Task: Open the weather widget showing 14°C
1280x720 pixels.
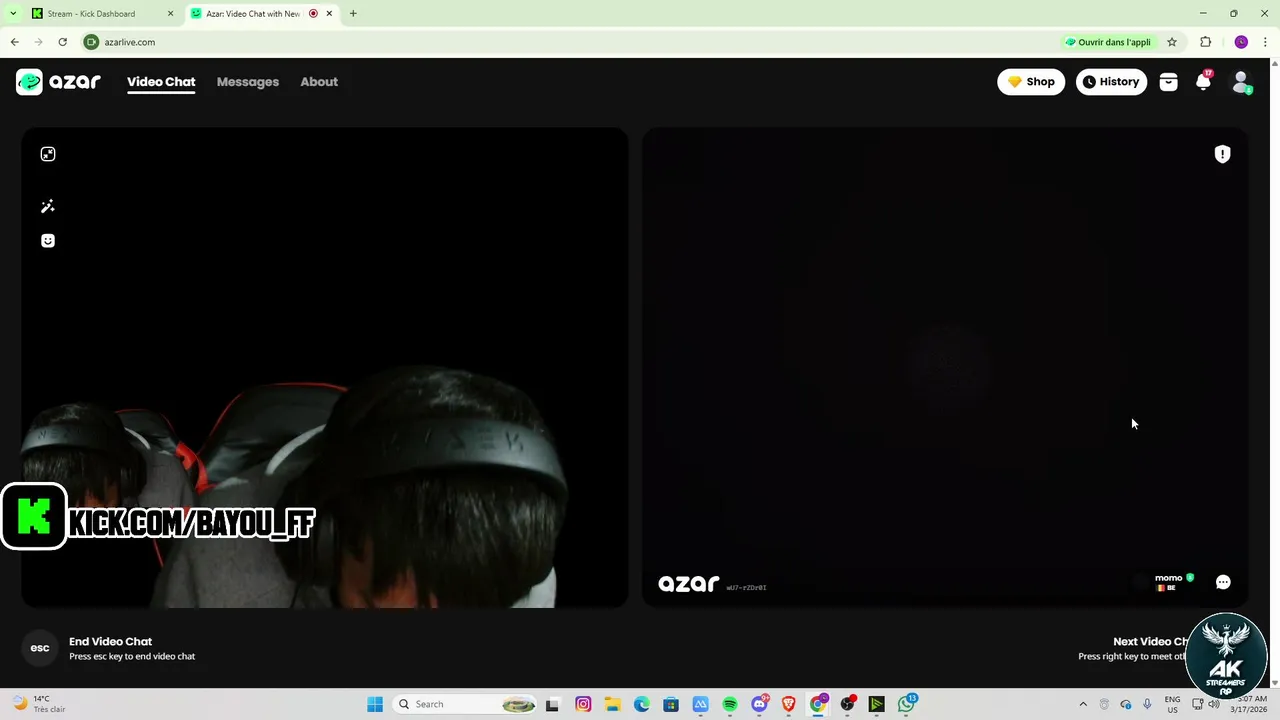Action: pyautogui.click(x=40, y=704)
